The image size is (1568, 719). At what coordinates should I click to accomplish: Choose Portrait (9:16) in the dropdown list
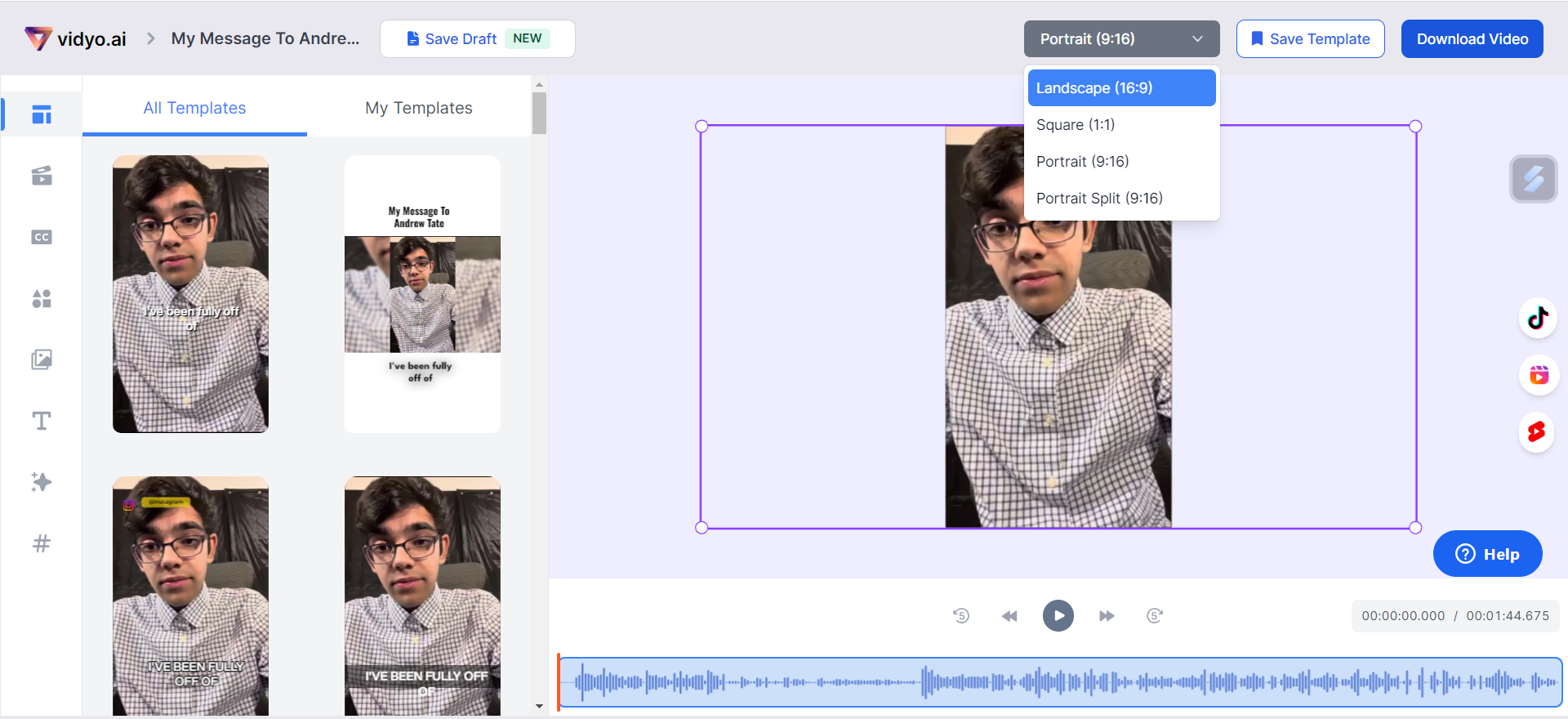point(1122,162)
